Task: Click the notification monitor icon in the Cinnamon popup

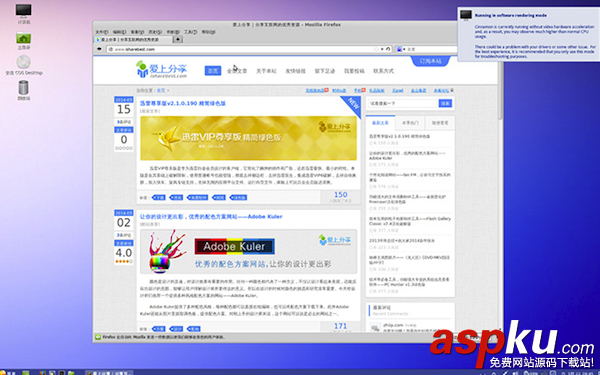Action: point(466,15)
